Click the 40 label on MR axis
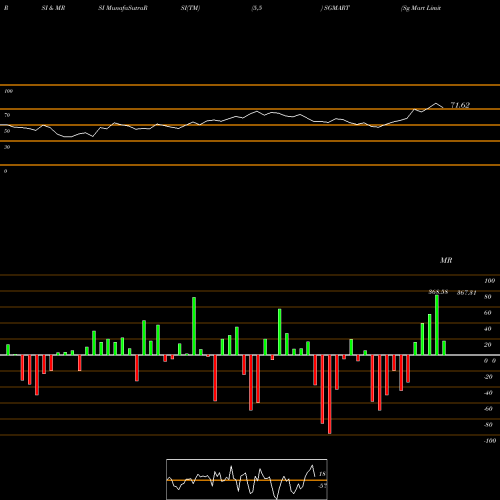Screen dimensions: 500x500 click(488, 329)
